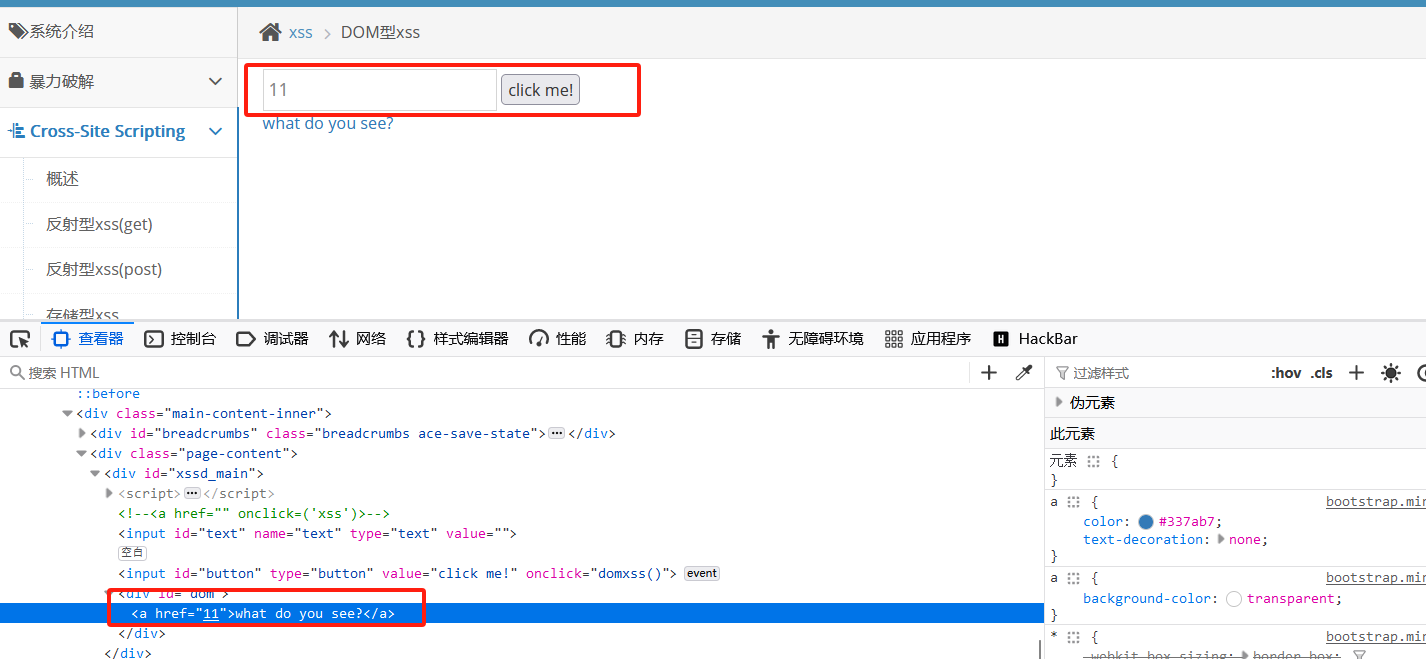
Task: Switch to the 控制台 console tab
Action: tap(180, 339)
